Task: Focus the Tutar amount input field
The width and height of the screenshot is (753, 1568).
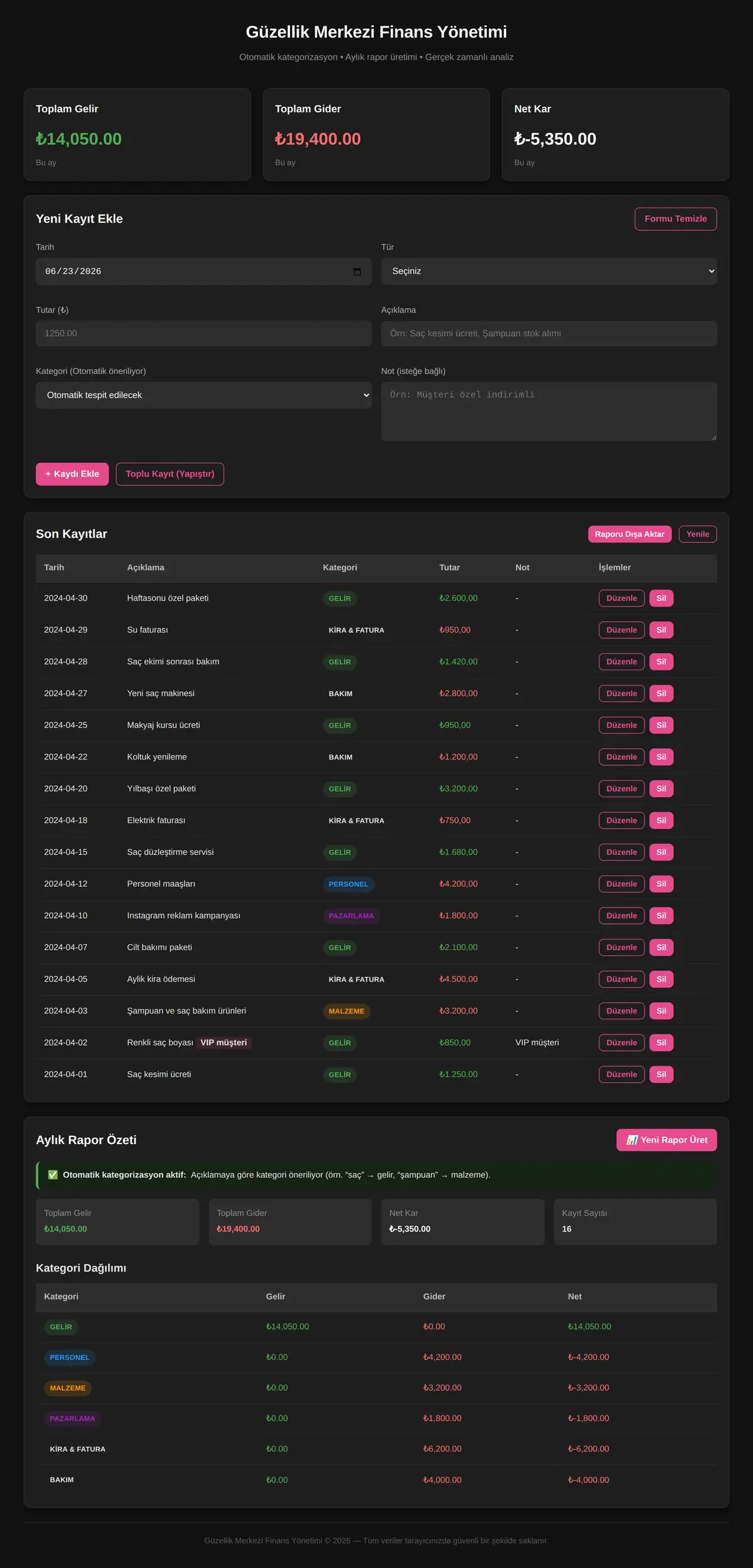Action: pyautogui.click(x=203, y=334)
